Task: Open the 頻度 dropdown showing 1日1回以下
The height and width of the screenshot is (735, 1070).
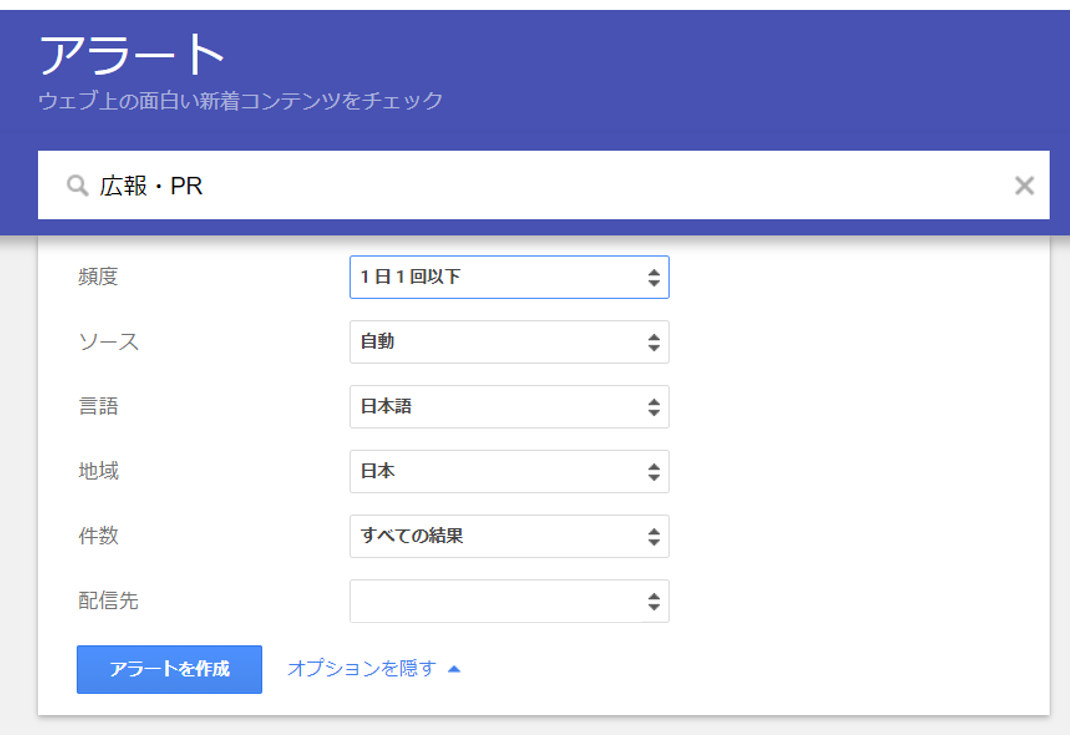Action: click(x=509, y=277)
